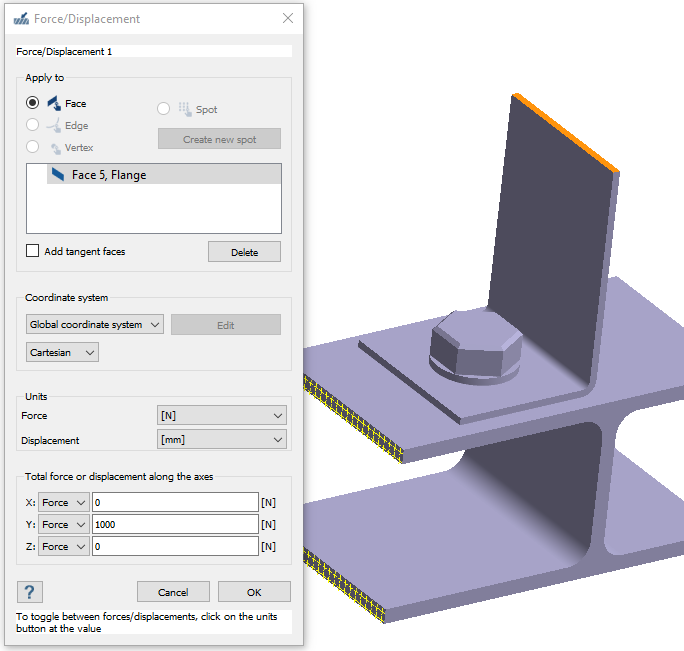The image size is (684, 651).
Task: Click the Delete button
Action: (x=244, y=252)
